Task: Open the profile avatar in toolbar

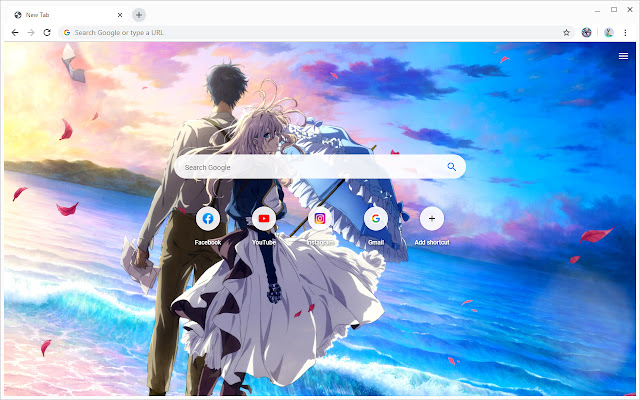Action: (609, 33)
